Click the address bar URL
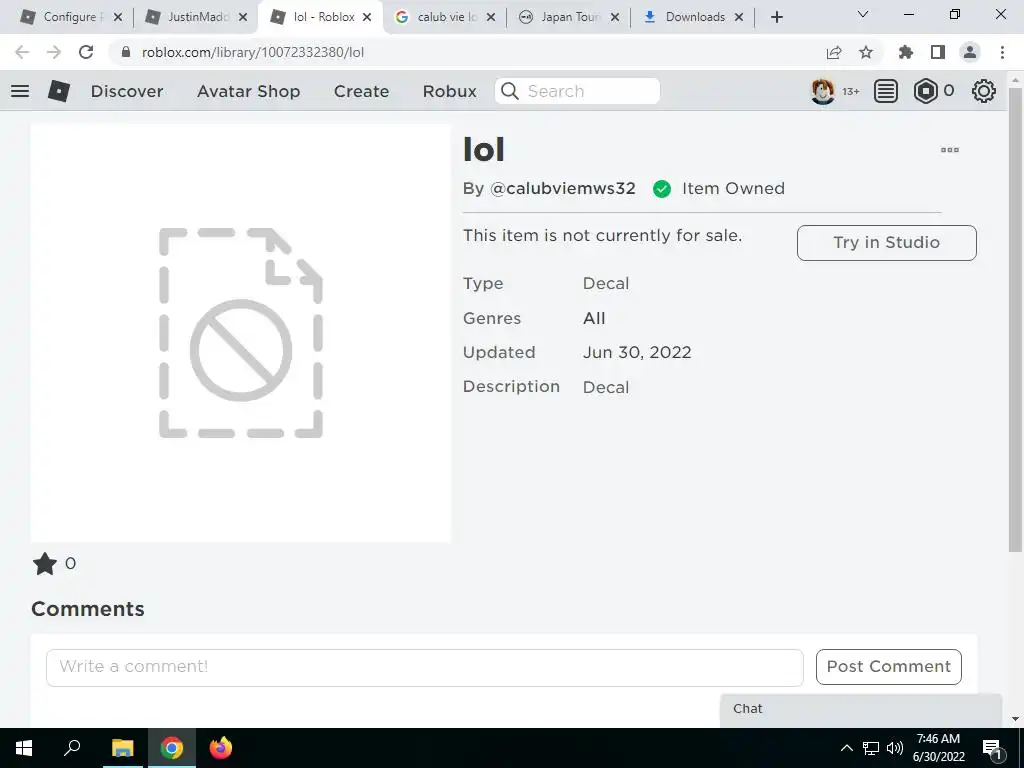 pyautogui.click(x=253, y=52)
